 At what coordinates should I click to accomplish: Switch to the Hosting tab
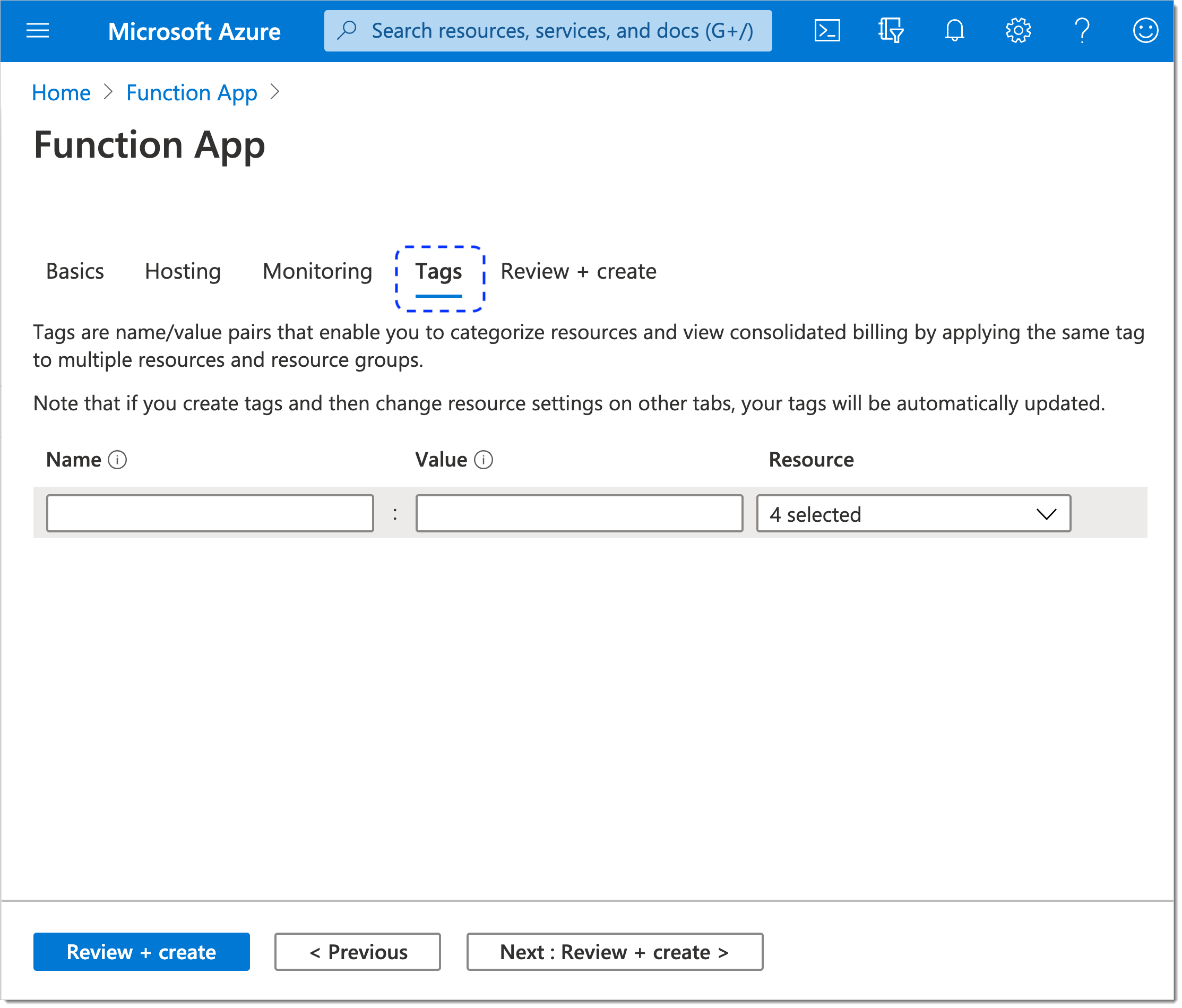(x=183, y=272)
